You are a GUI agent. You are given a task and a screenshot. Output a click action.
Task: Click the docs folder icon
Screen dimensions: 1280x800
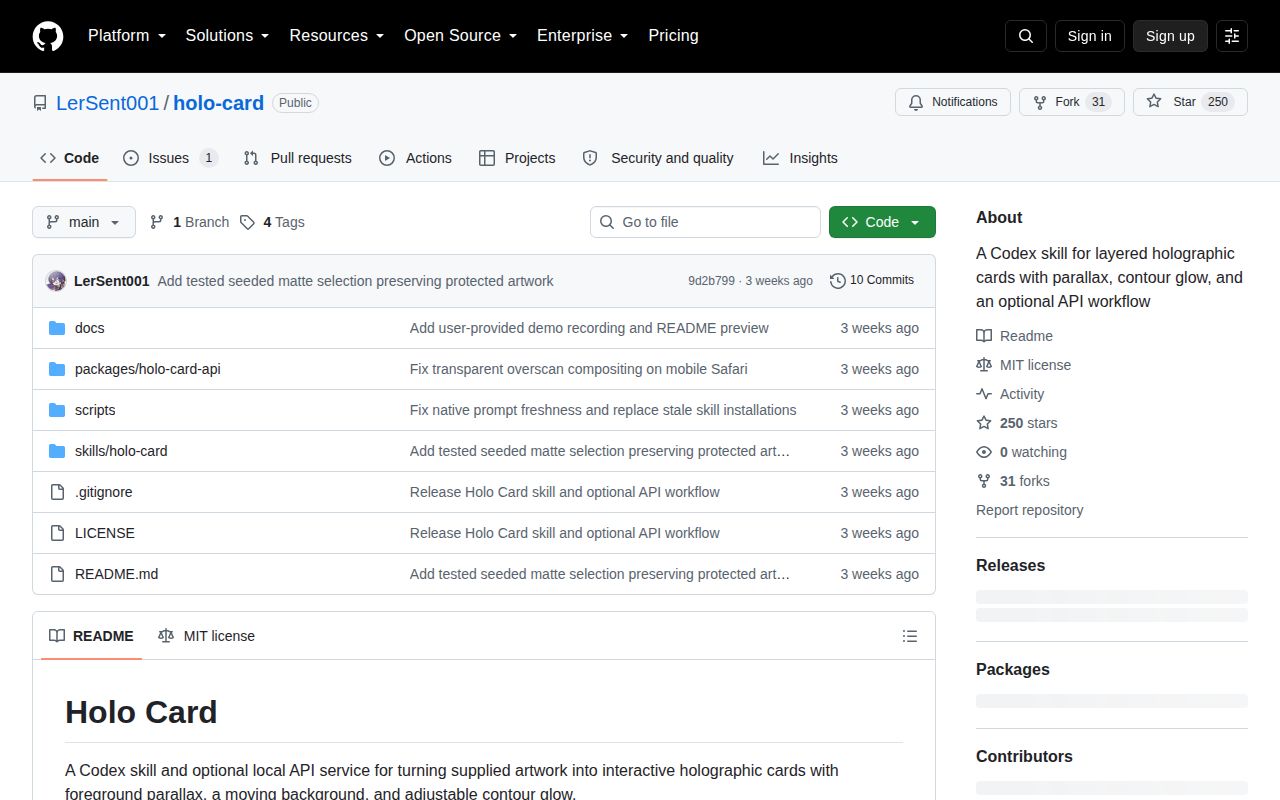(x=57, y=328)
